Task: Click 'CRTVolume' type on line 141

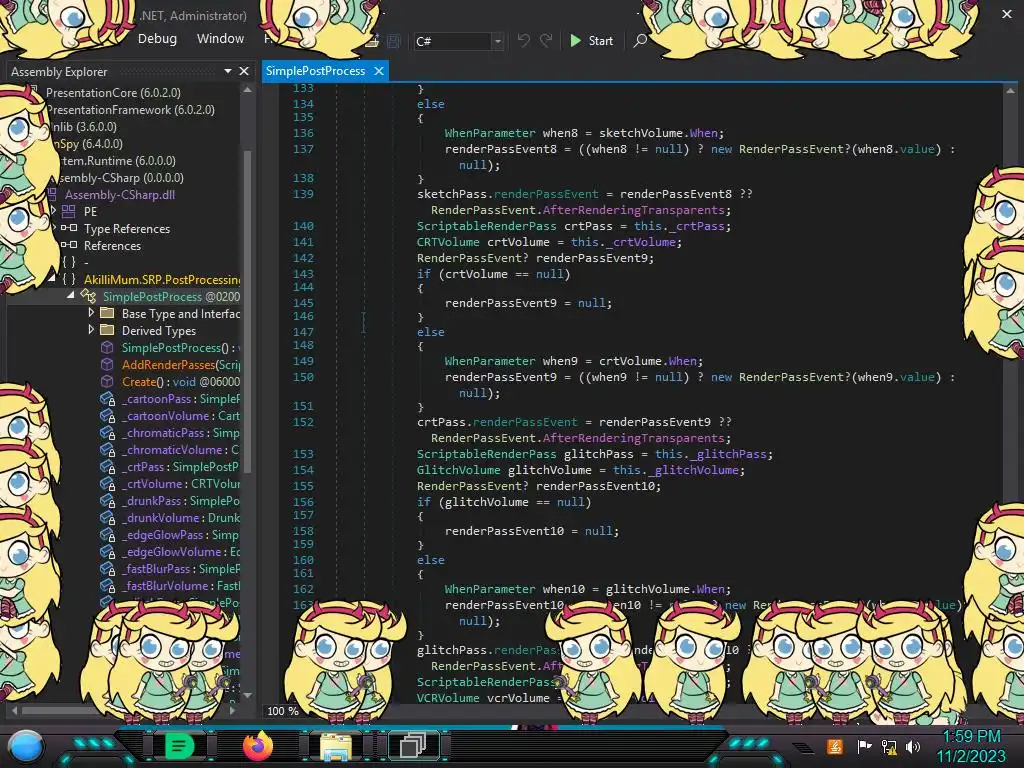Action: coord(448,242)
